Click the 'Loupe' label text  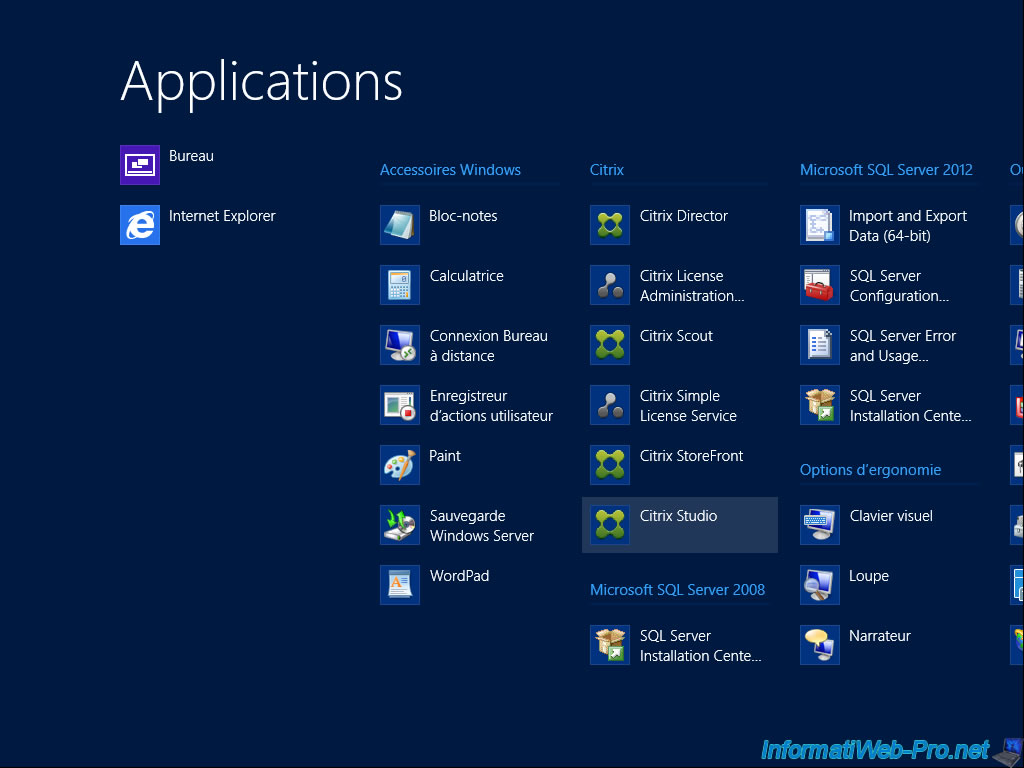coord(869,577)
